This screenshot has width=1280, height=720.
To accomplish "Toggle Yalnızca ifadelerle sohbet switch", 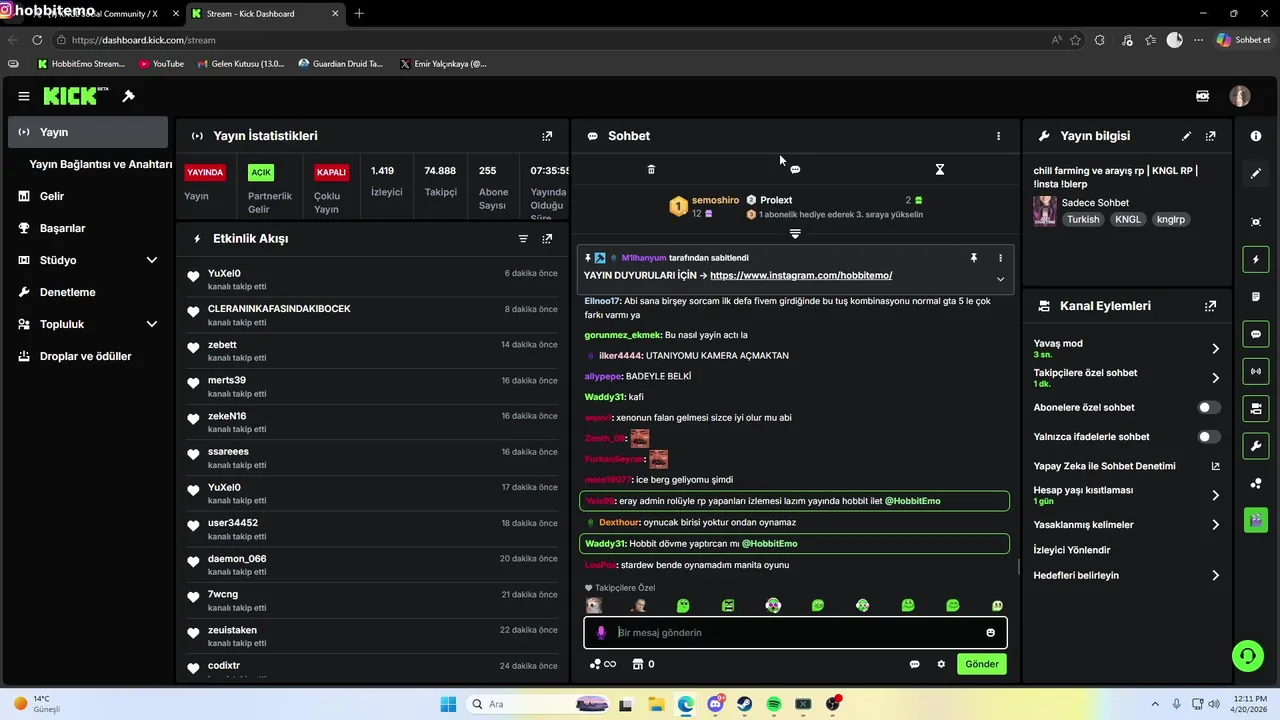I will [x=1209, y=437].
